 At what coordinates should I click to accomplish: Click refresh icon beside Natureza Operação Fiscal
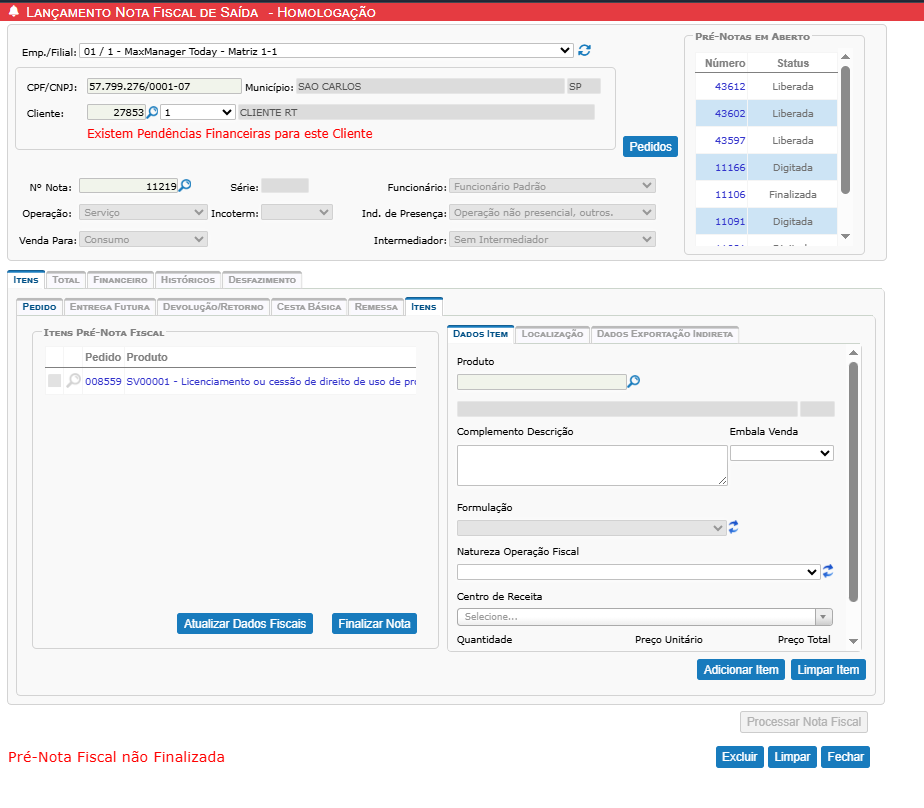click(x=828, y=571)
